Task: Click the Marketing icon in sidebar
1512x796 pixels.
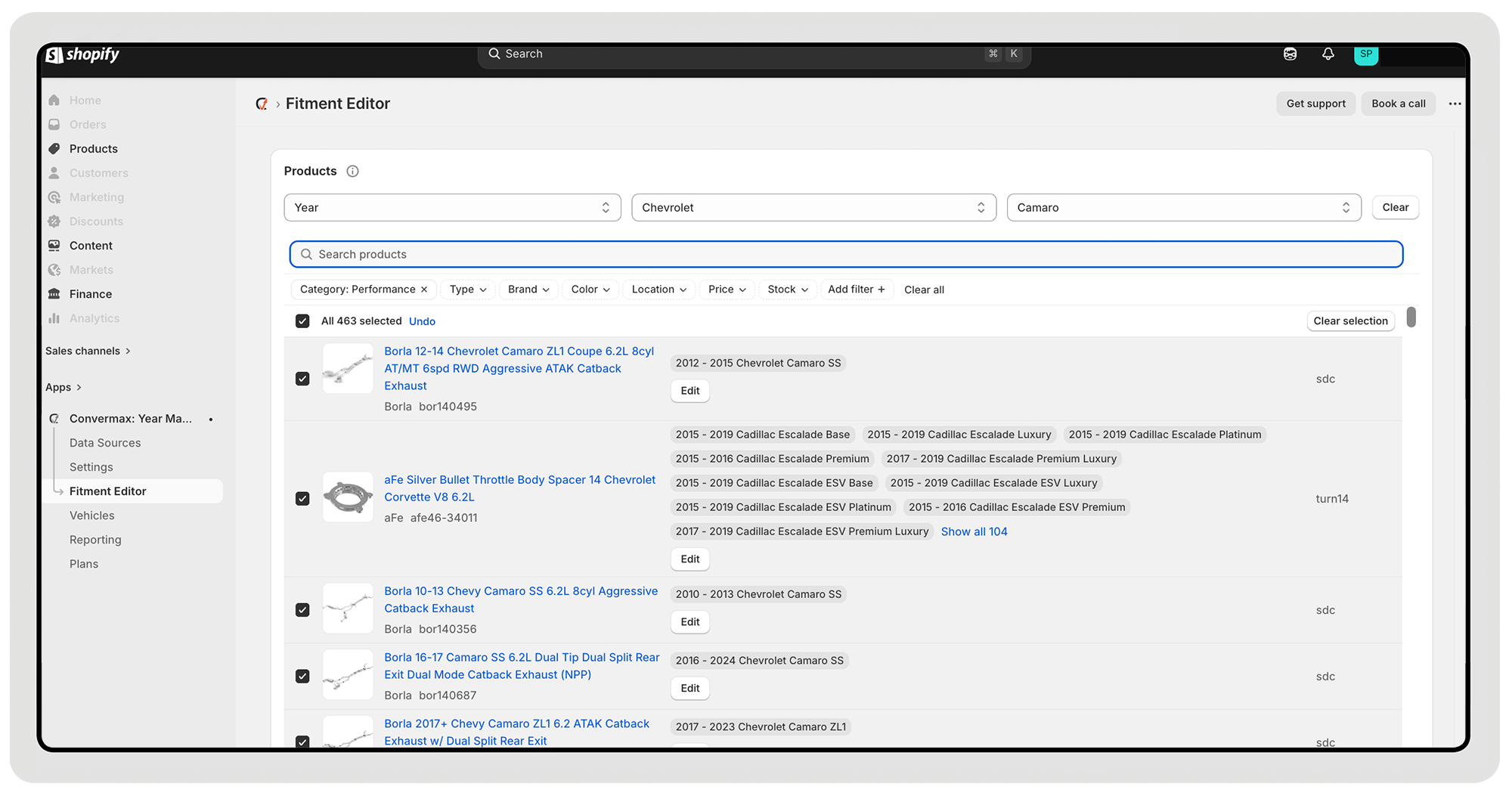Action: pos(54,197)
